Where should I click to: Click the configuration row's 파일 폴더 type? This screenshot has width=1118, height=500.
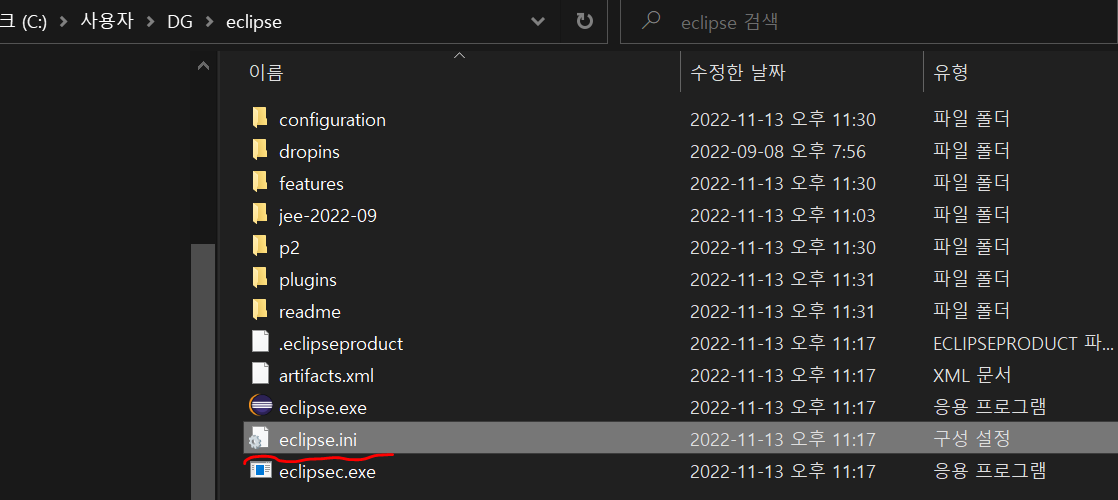pyautogui.click(x=971, y=120)
